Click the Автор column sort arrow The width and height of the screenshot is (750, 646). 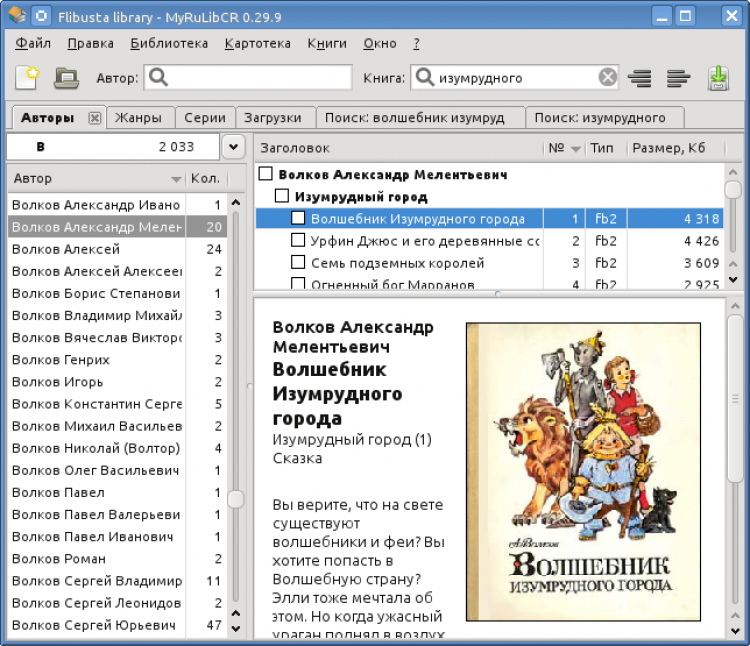coord(176,179)
